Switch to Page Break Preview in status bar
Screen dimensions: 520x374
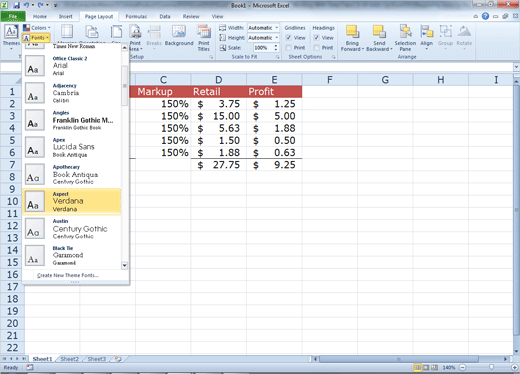(434, 367)
